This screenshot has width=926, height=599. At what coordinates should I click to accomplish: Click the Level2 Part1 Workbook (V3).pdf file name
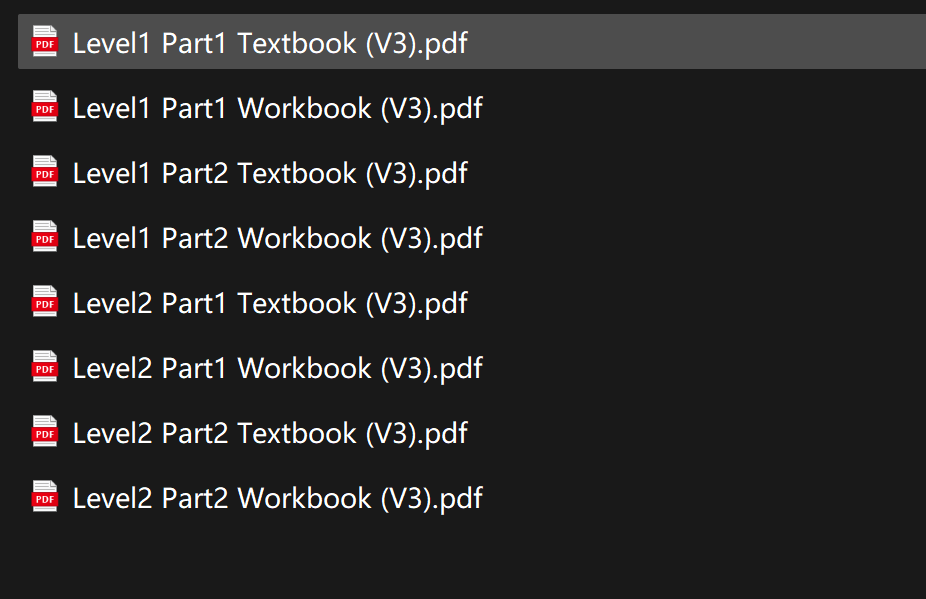tap(277, 368)
